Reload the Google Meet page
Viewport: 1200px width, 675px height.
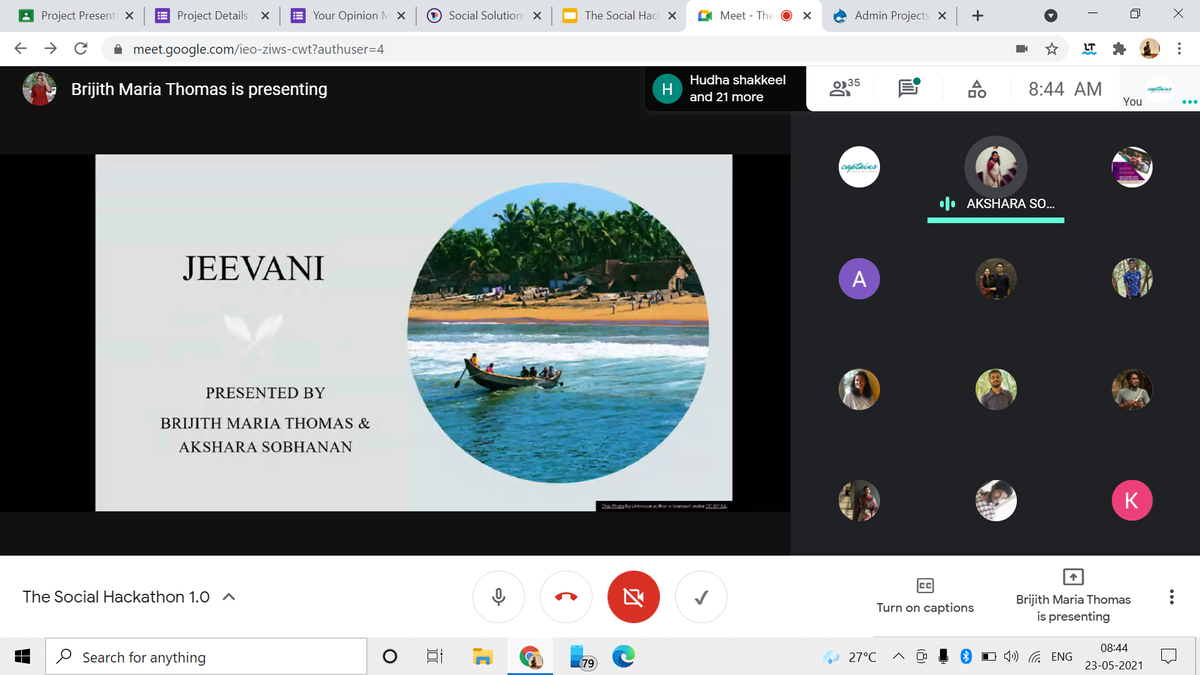tap(81, 49)
